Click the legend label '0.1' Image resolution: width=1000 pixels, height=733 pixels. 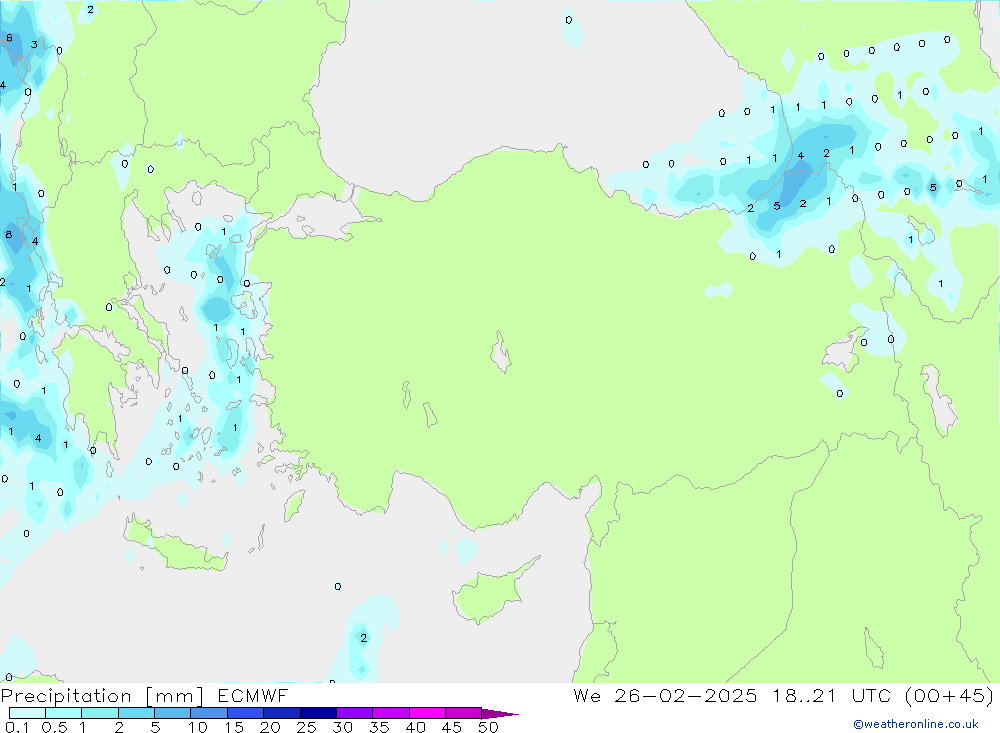click(x=17, y=727)
